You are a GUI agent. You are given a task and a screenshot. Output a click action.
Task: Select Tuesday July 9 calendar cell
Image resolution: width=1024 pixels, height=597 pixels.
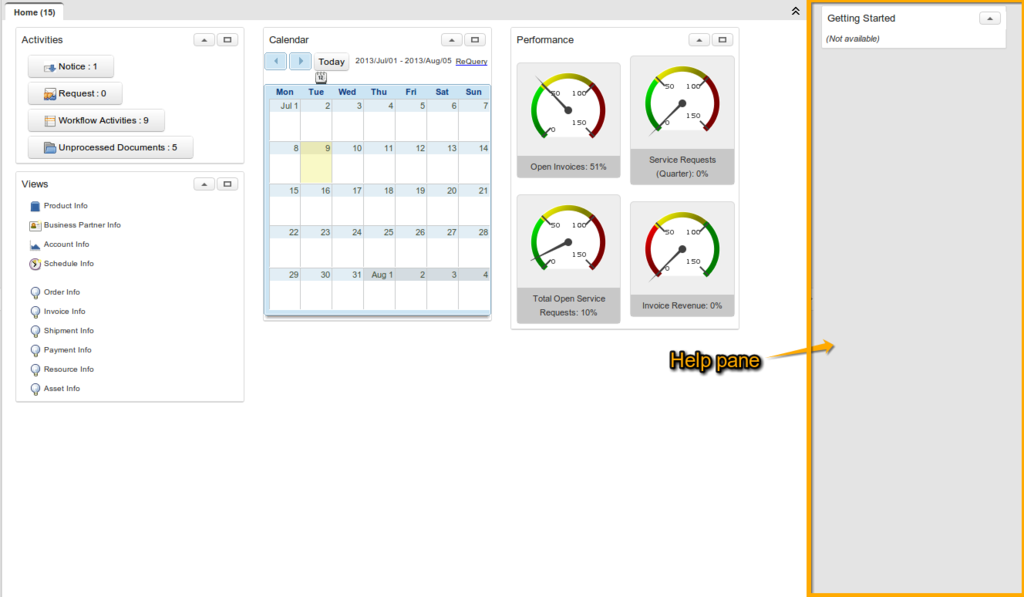click(316, 162)
